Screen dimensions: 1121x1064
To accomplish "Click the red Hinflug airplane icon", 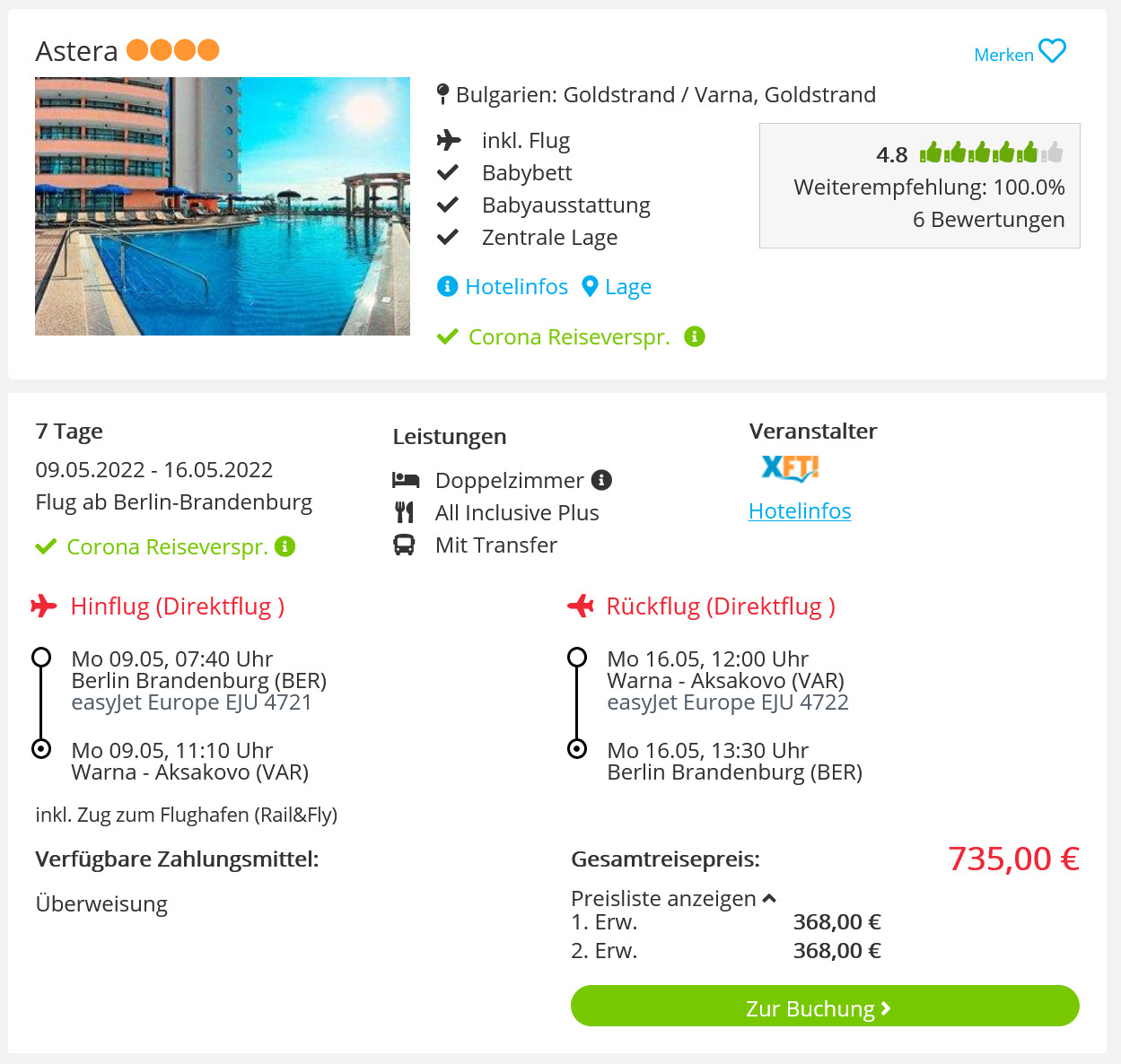I will pos(43,606).
